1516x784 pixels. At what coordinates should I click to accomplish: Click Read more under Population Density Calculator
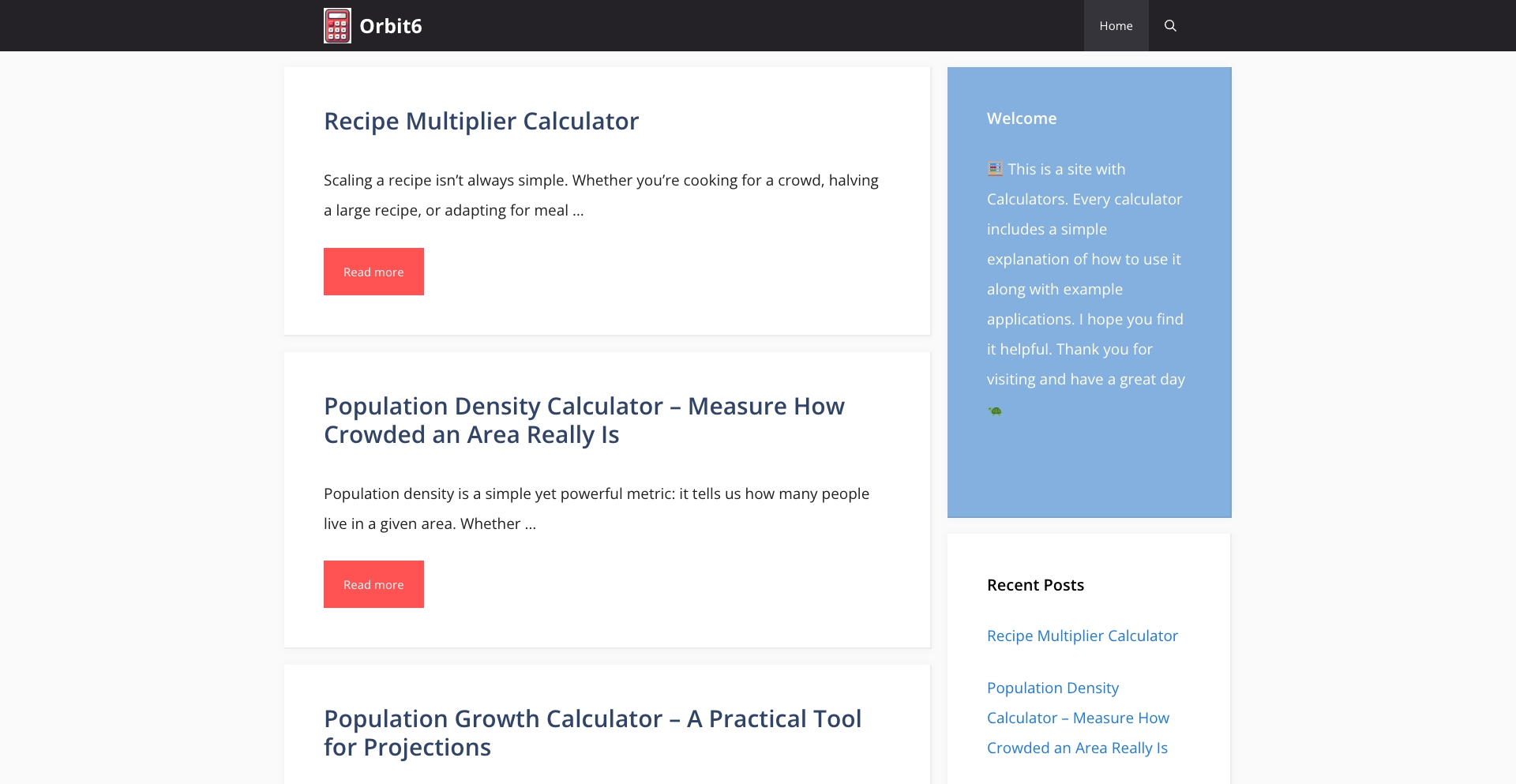[x=373, y=583]
